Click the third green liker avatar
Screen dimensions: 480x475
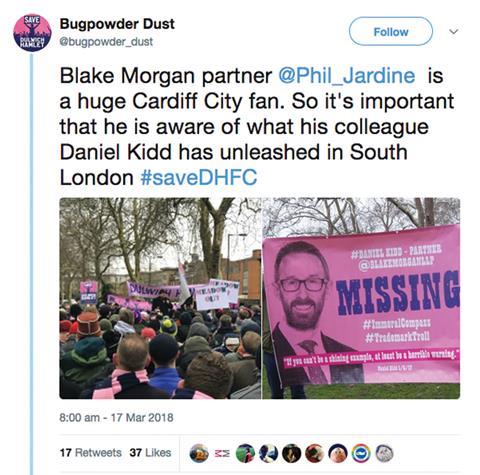tap(245, 453)
